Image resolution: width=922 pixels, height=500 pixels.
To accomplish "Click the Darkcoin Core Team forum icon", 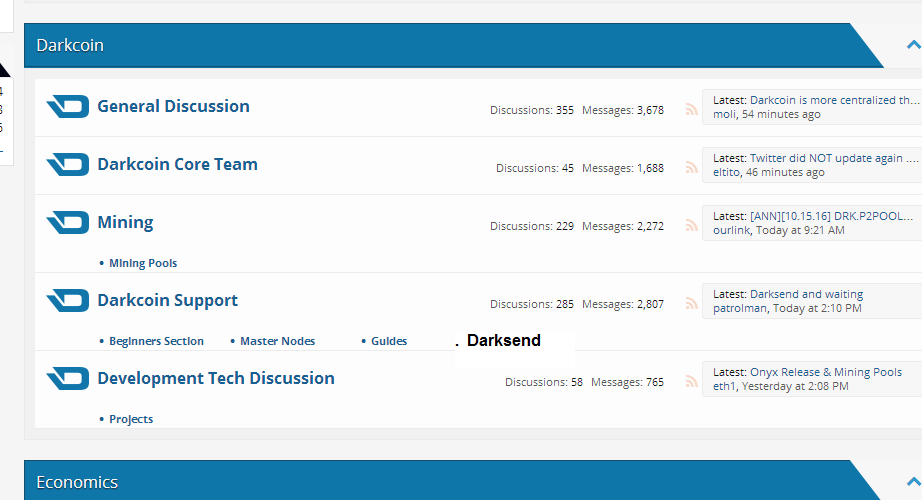I will [68, 165].
